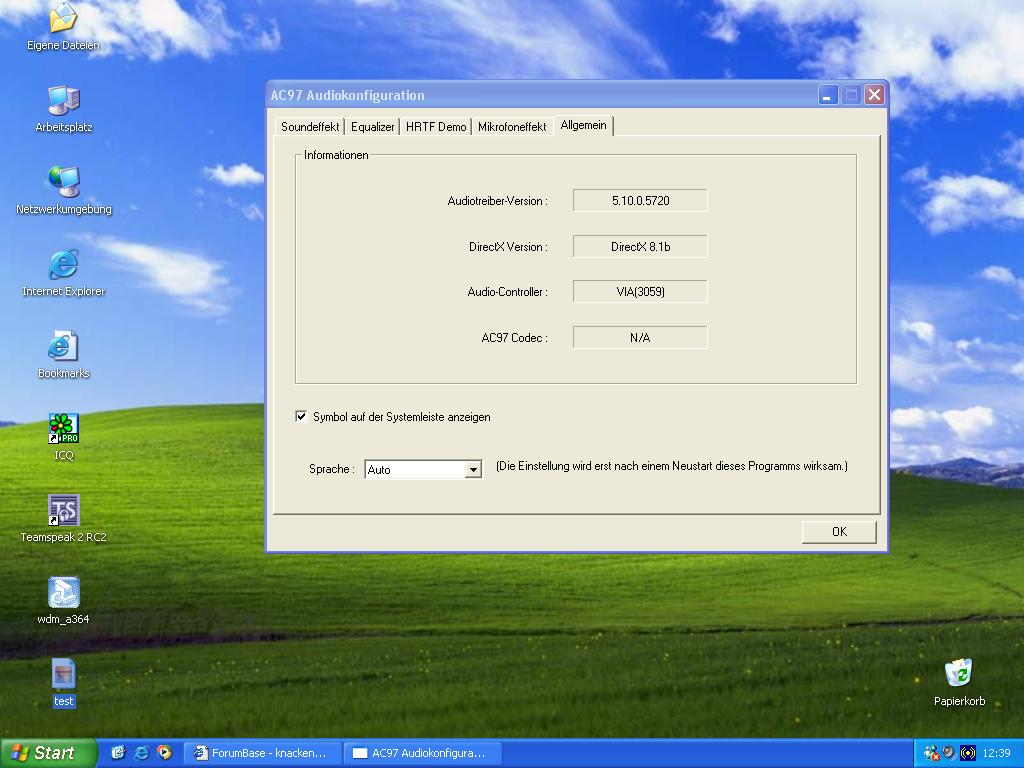Click Outlook Express quick launch icon
The image size is (1024, 768).
click(x=118, y=753)
